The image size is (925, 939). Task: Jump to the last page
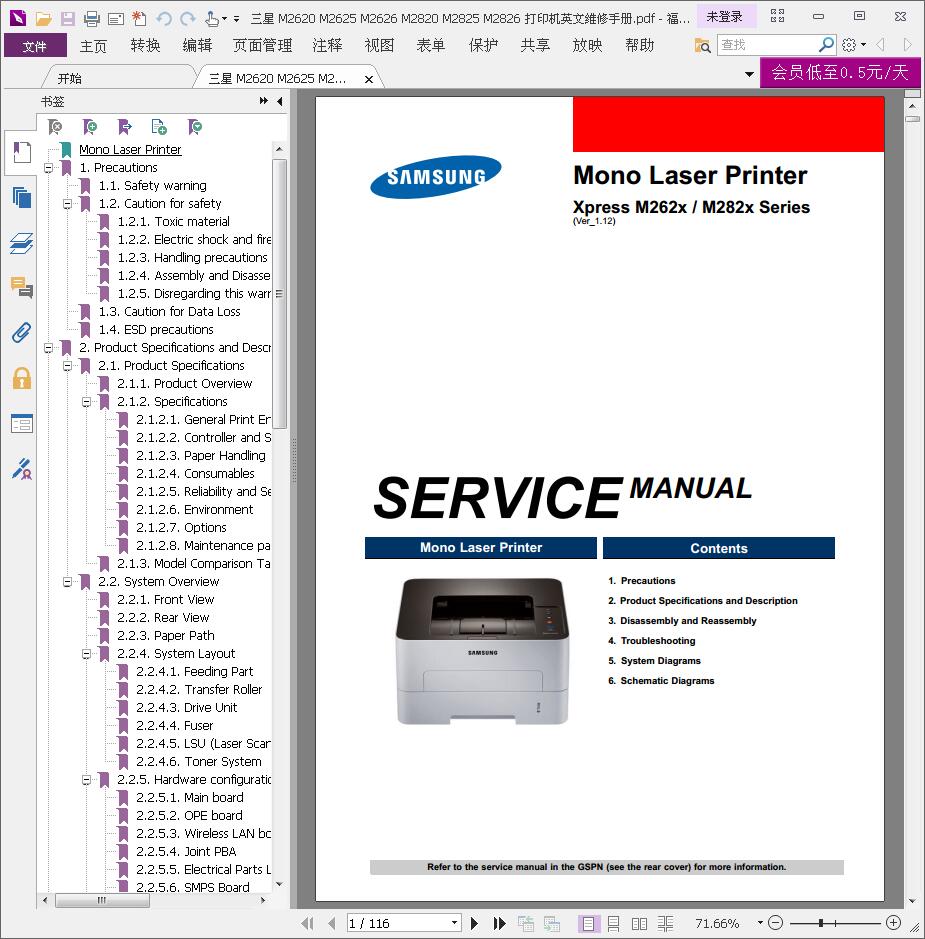coord(499,923)
